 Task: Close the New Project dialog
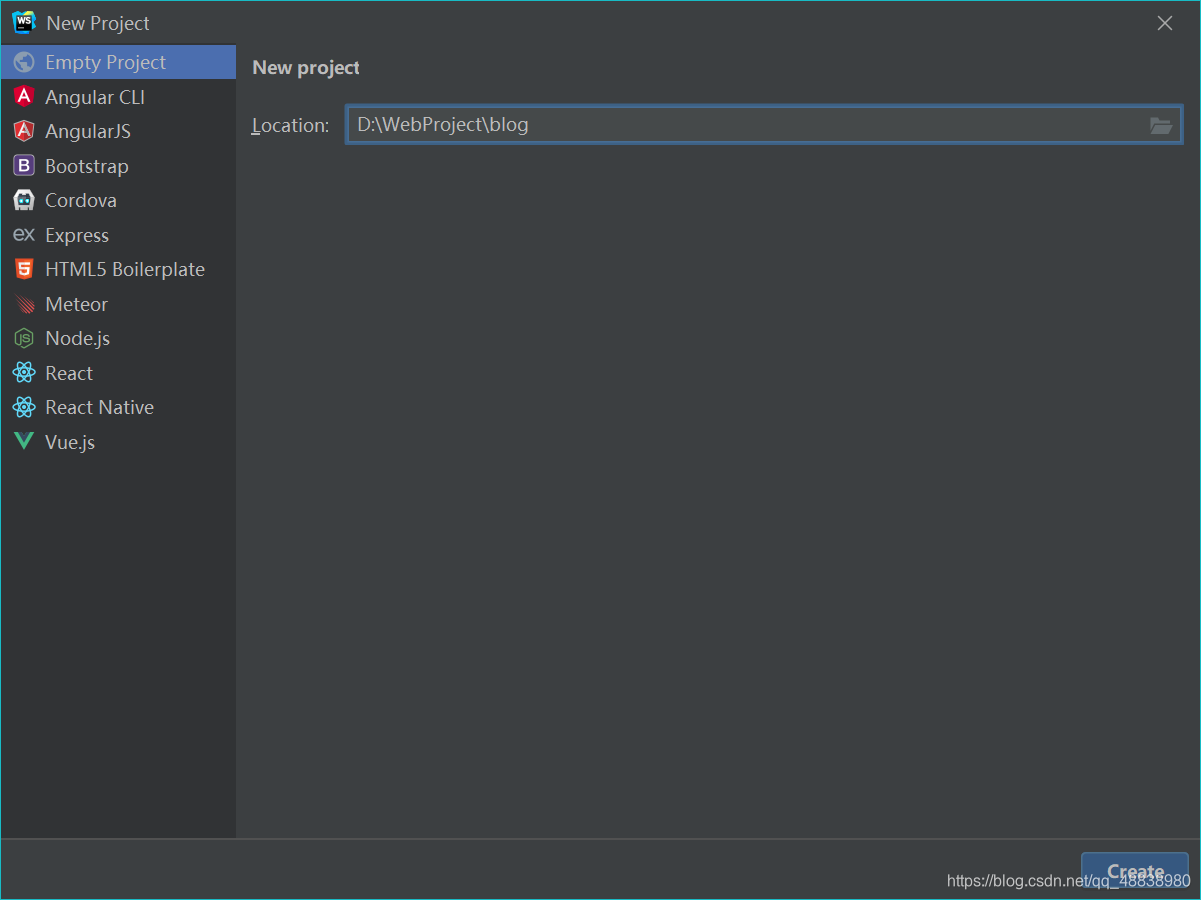pyautogui.click(x=1165, y=23)
